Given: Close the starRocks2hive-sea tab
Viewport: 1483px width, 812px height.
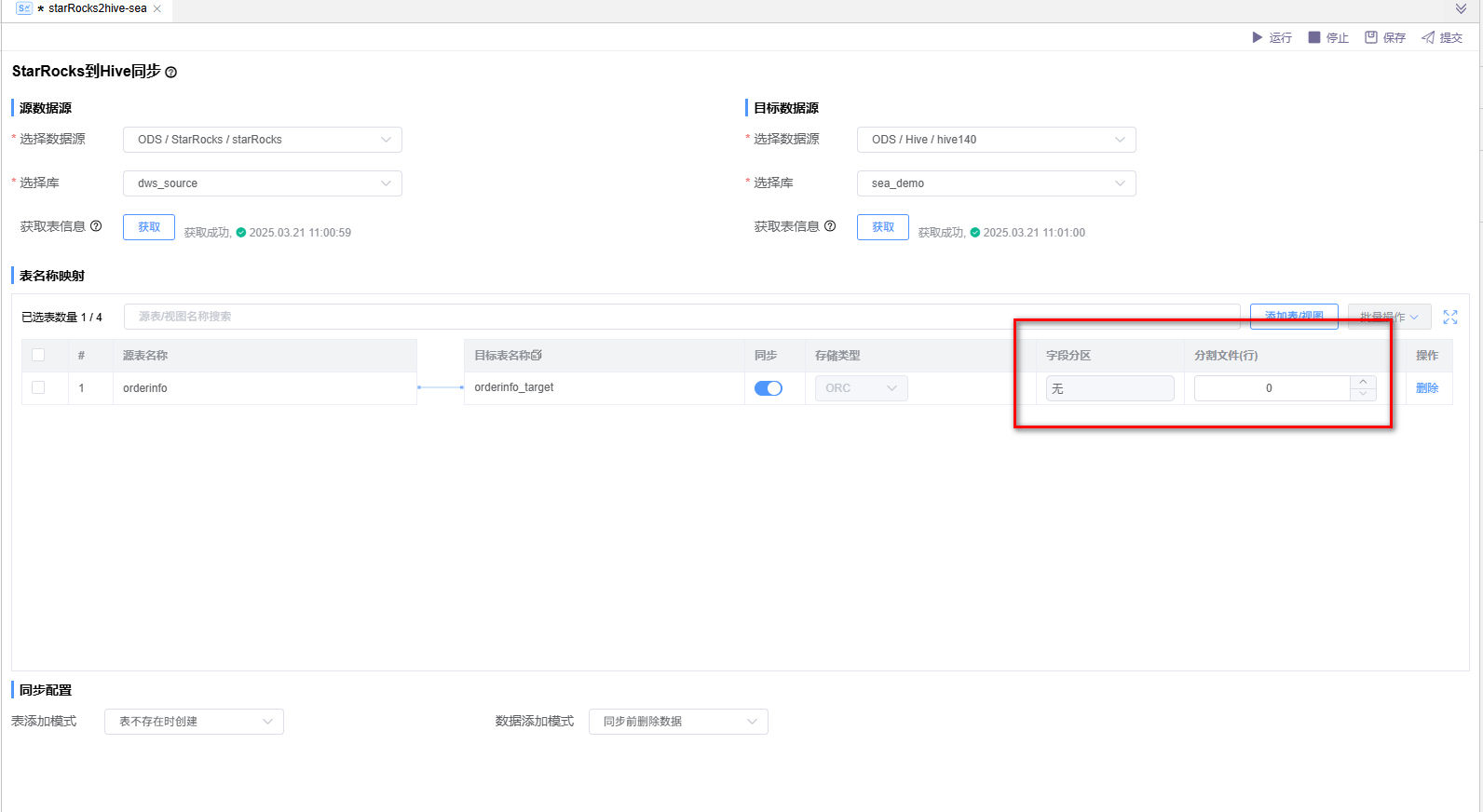Looking at the screenshot, I should (x=157, y=8).
